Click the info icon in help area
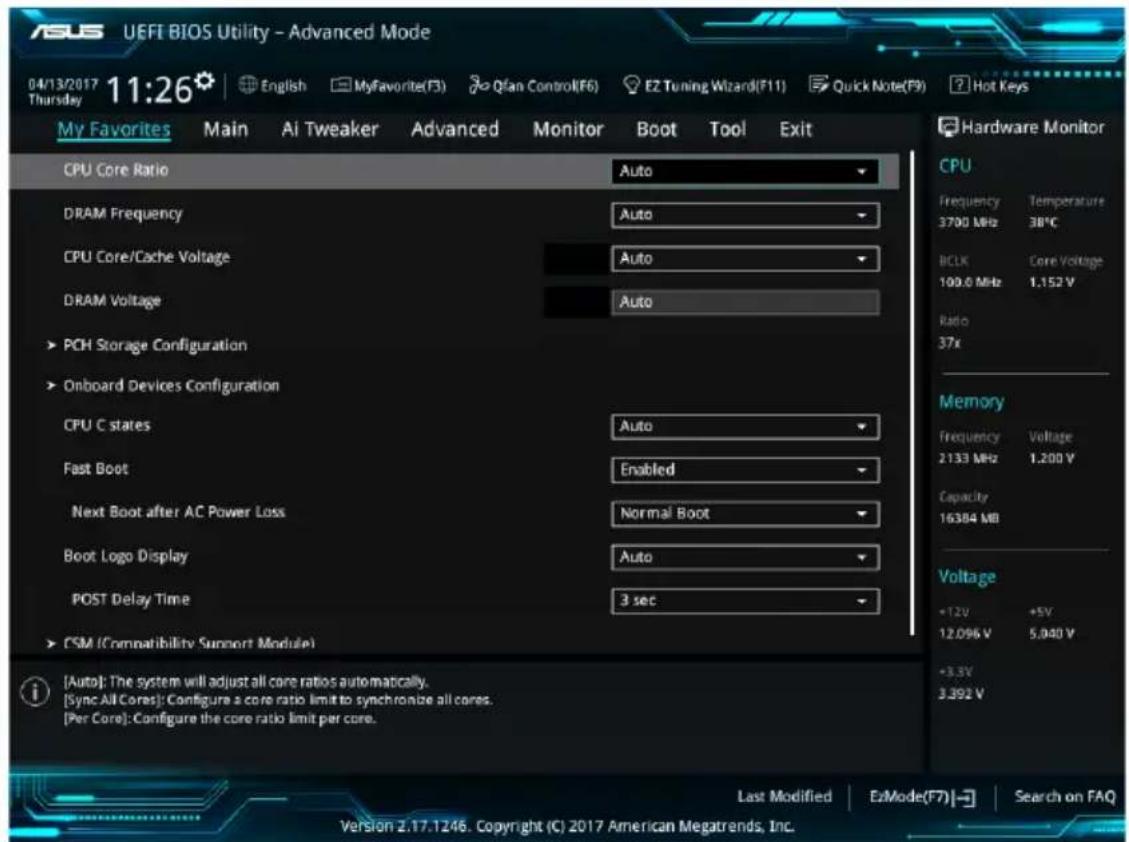The height and width of the screenshot is (842, 1129). (x=35, y=691)
